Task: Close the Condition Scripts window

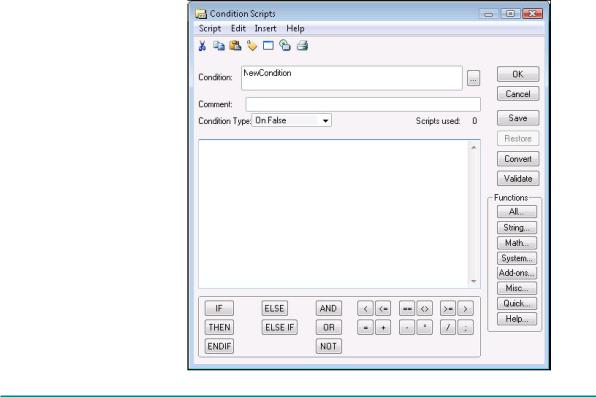Action: tap(533, 14)
